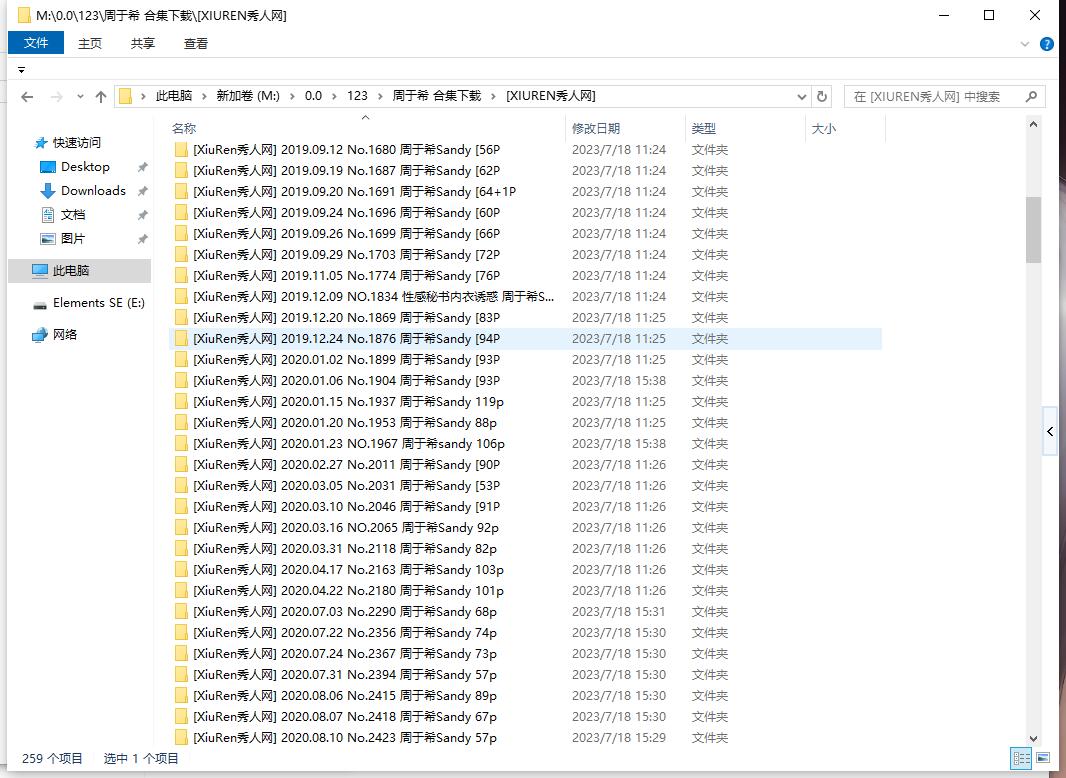Click folder icon of No.1899 row
This screenshot has height=778, width=1066.
pyautogui.click(x=182, y=360)
